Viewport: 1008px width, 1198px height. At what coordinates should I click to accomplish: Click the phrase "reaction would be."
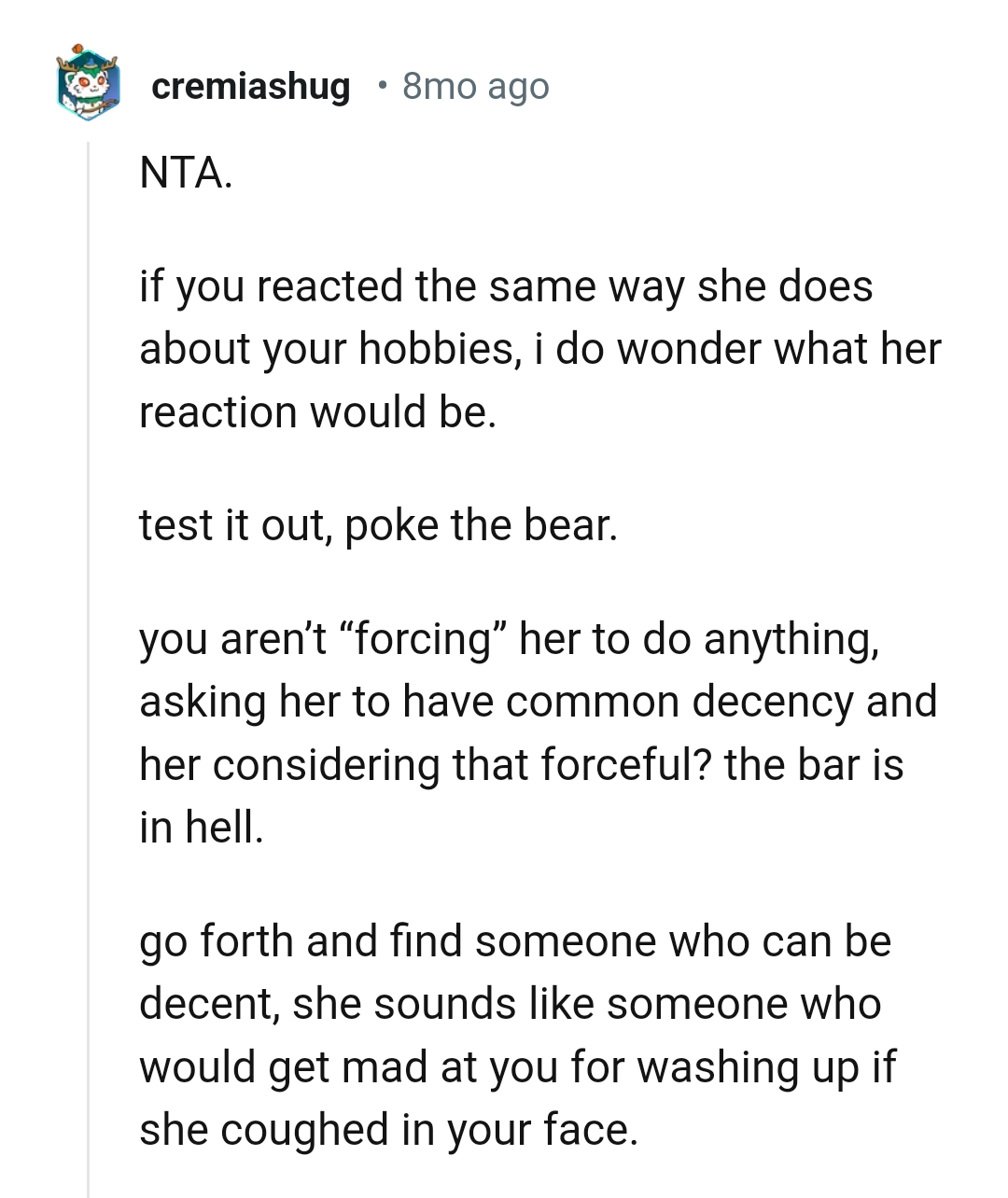tap(317, 411)
